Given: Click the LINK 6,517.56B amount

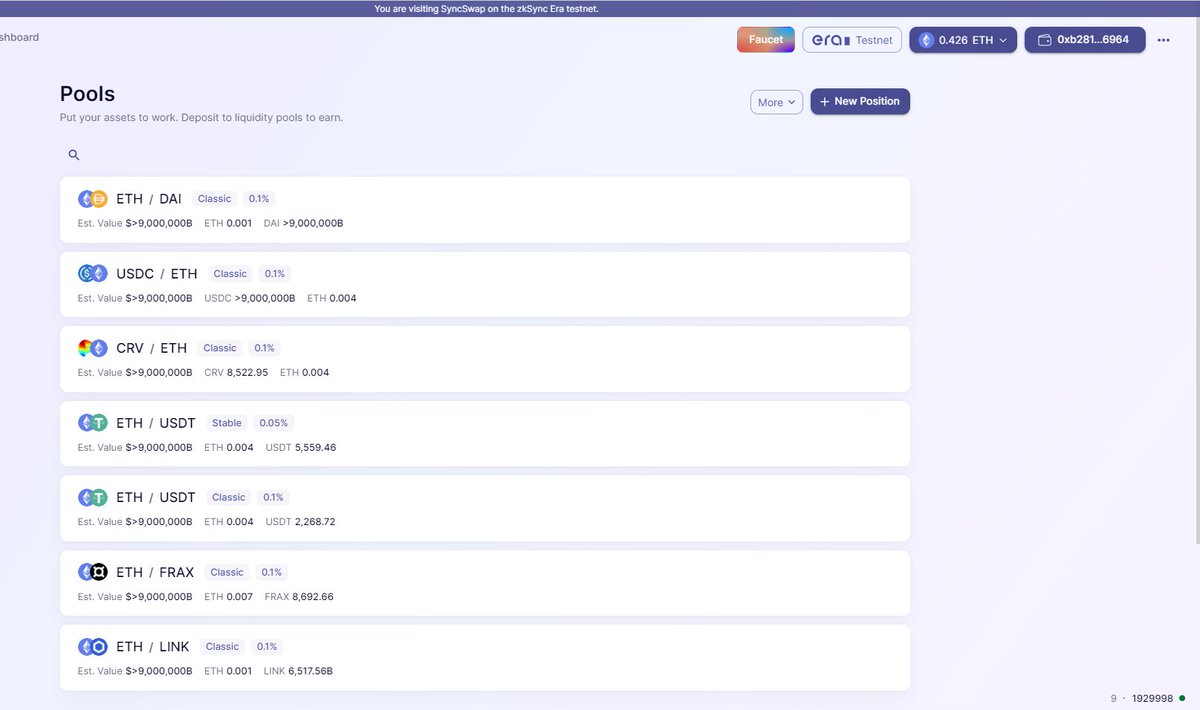Looking at the screenshot, I should [x=298, y=671].
